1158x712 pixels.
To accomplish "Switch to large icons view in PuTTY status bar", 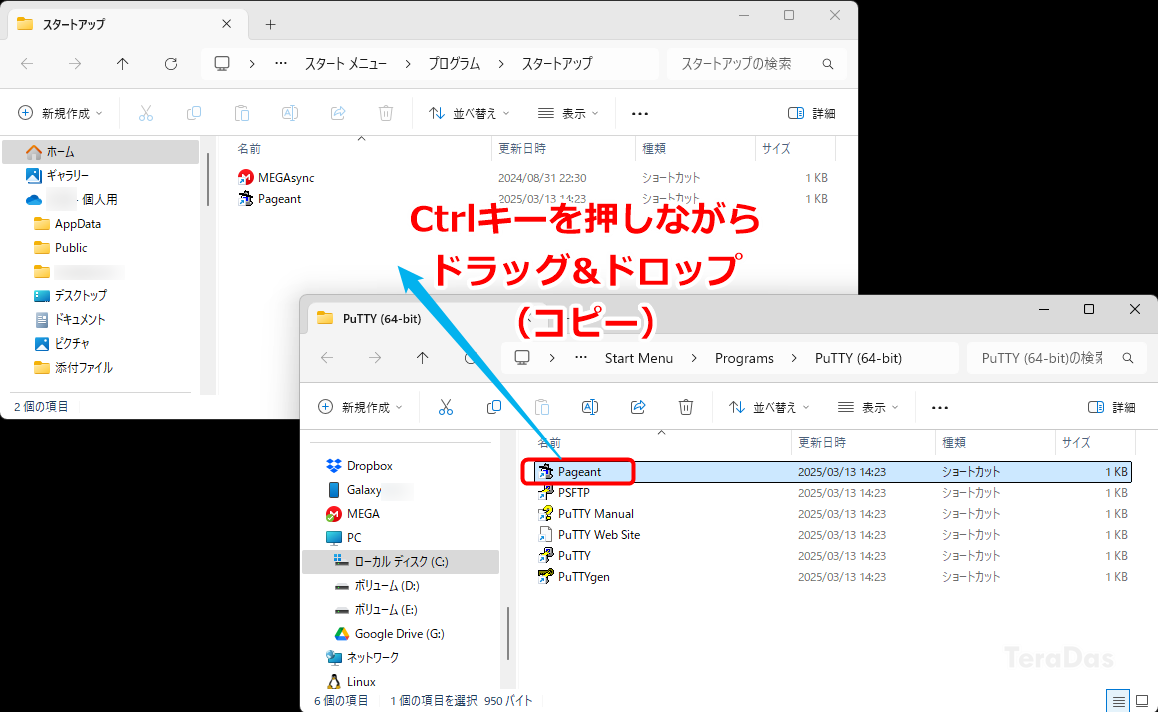I will (x=1143, y=701).
